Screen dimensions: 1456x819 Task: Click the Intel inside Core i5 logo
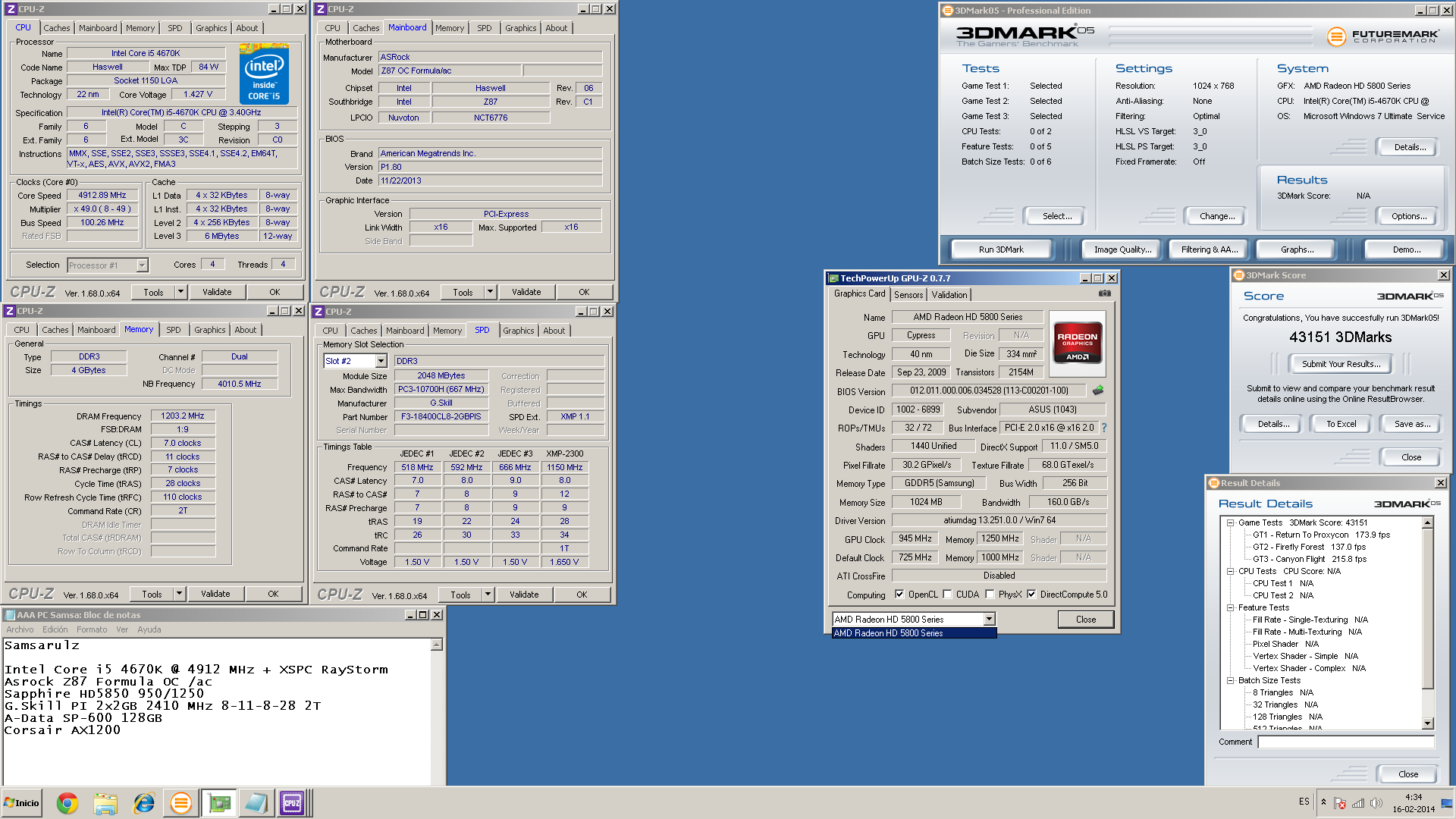tap(264, 74)
